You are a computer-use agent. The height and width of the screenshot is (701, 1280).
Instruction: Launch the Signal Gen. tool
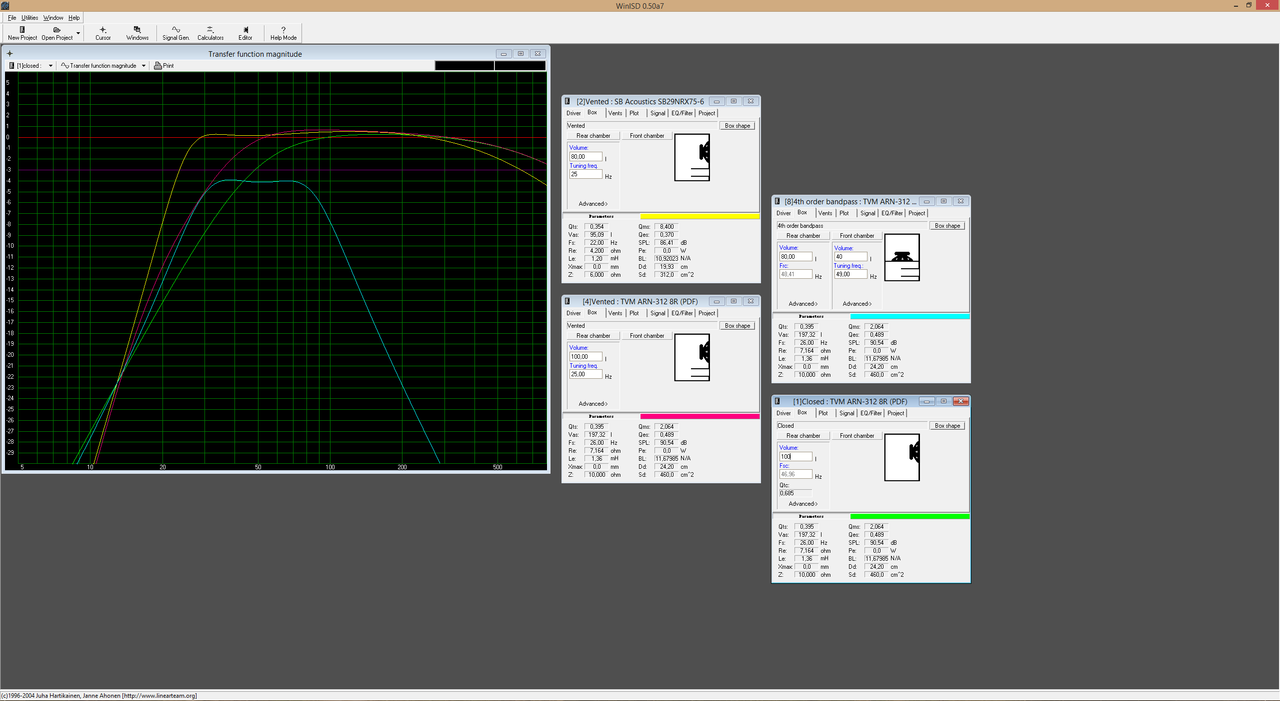click(x=176, y=33)
